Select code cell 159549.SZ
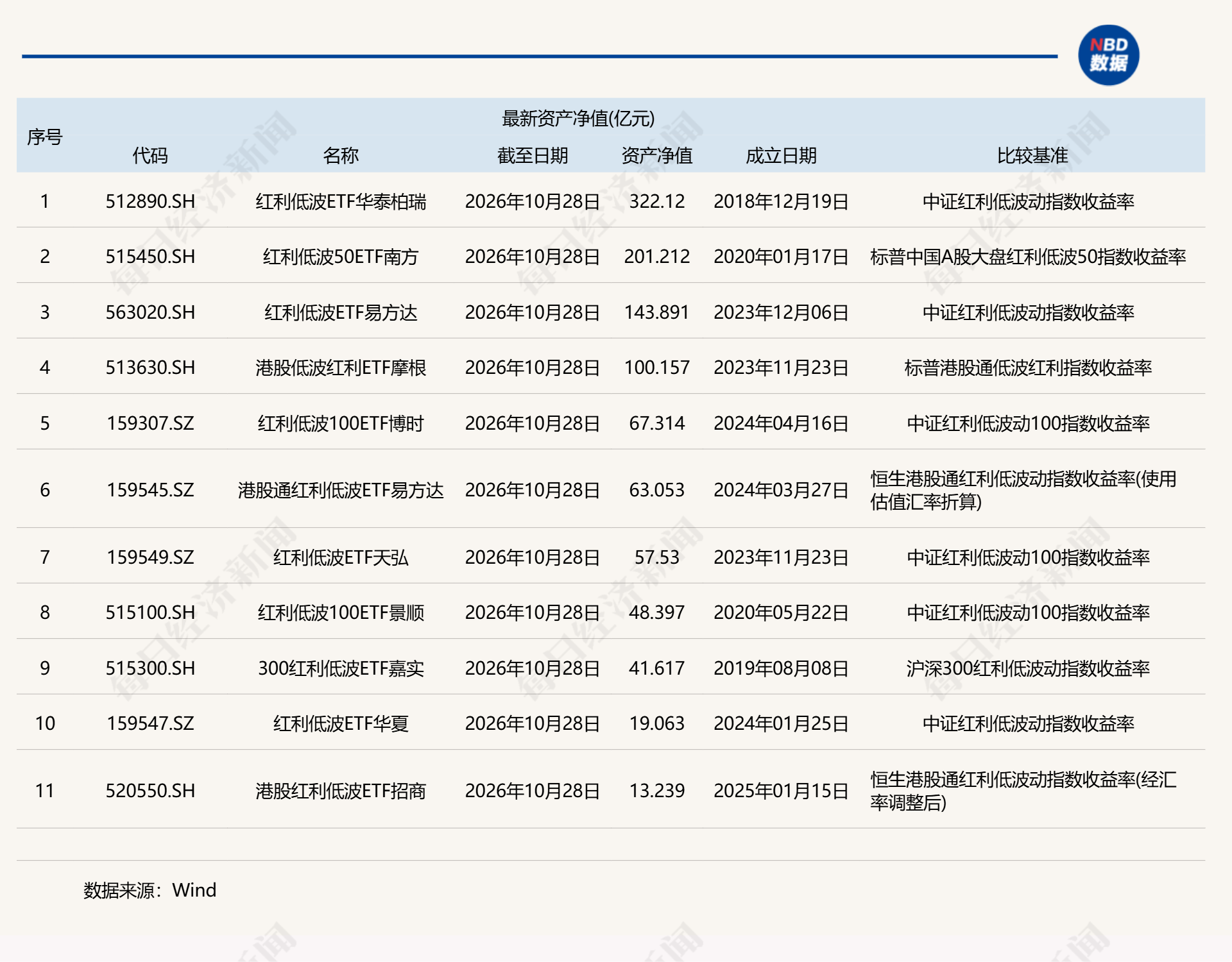The width and height of the screenshot is (1232, 962). click(x=150, y=557)
